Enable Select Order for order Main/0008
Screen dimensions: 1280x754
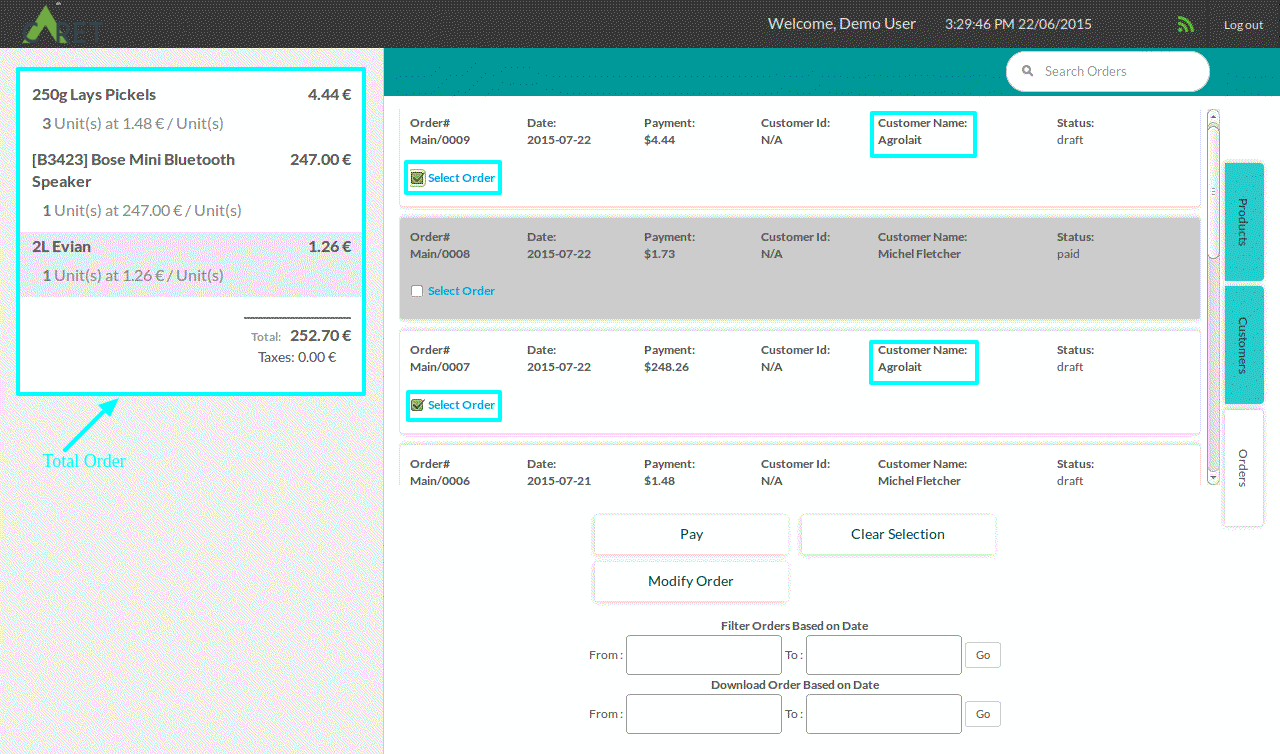click(x=417, y=290)
